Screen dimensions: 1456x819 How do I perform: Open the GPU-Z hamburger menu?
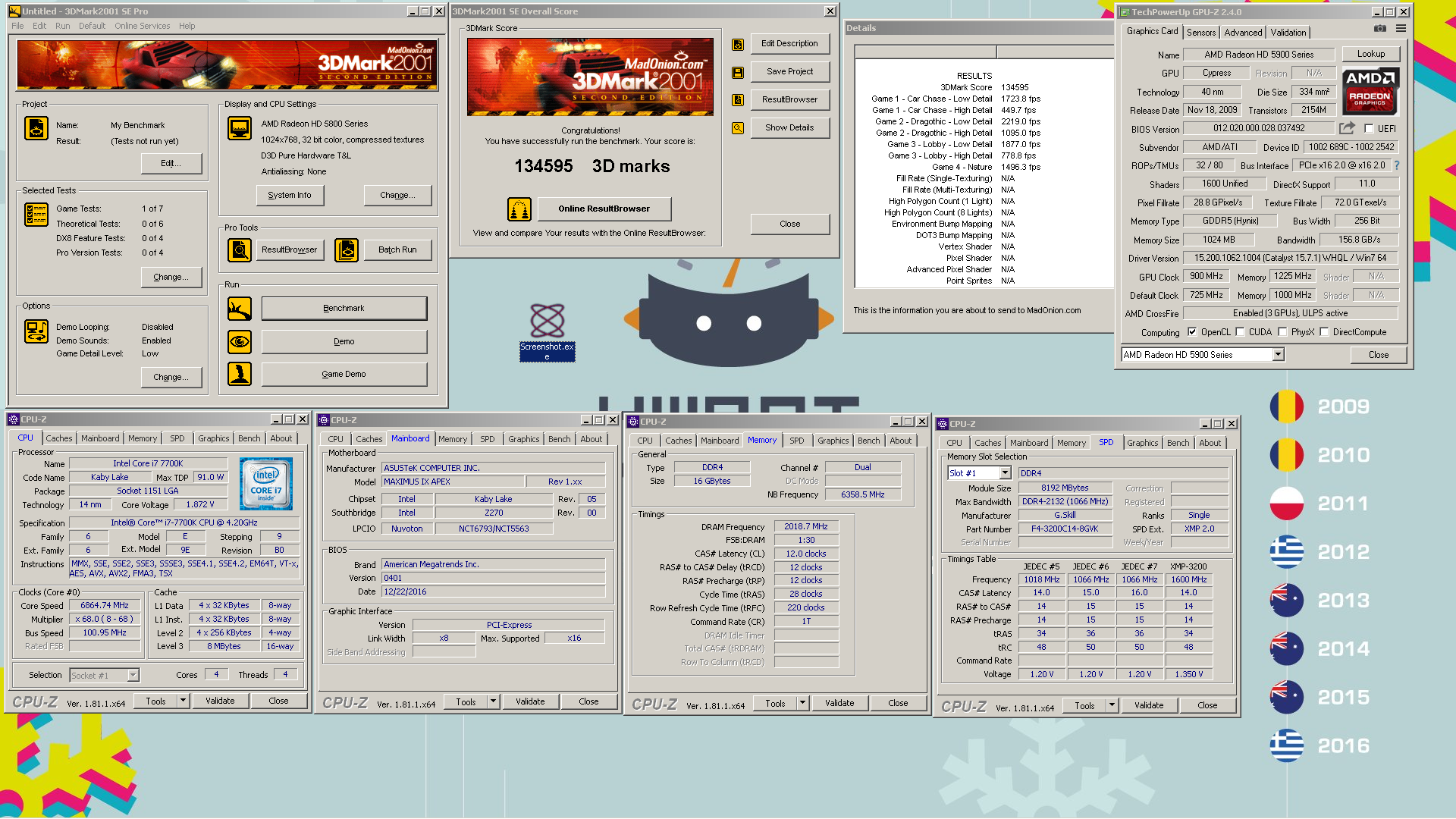[1401, 29]
